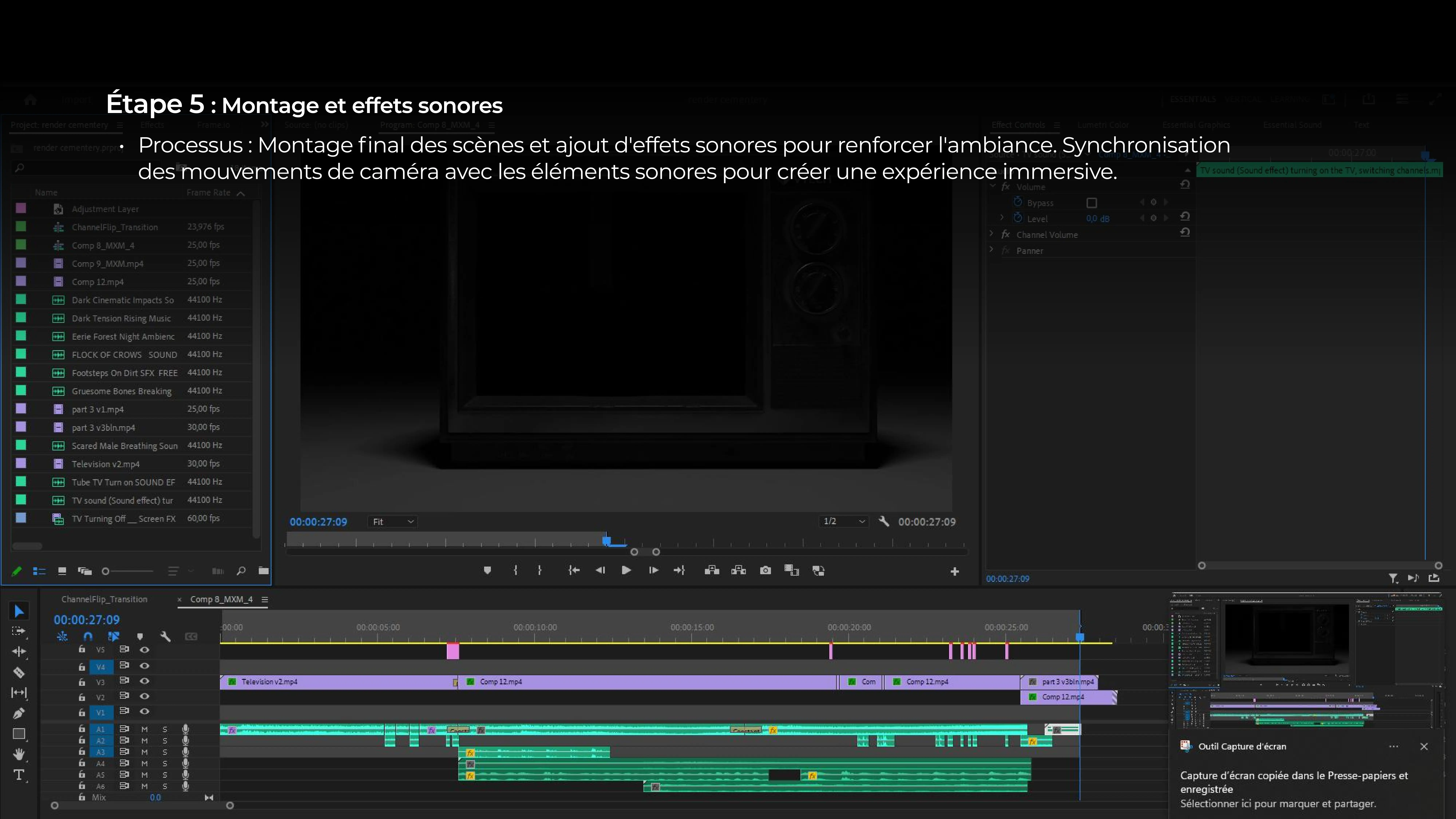Open the Fit zoom level dropdown

click(x=393, y=522)
